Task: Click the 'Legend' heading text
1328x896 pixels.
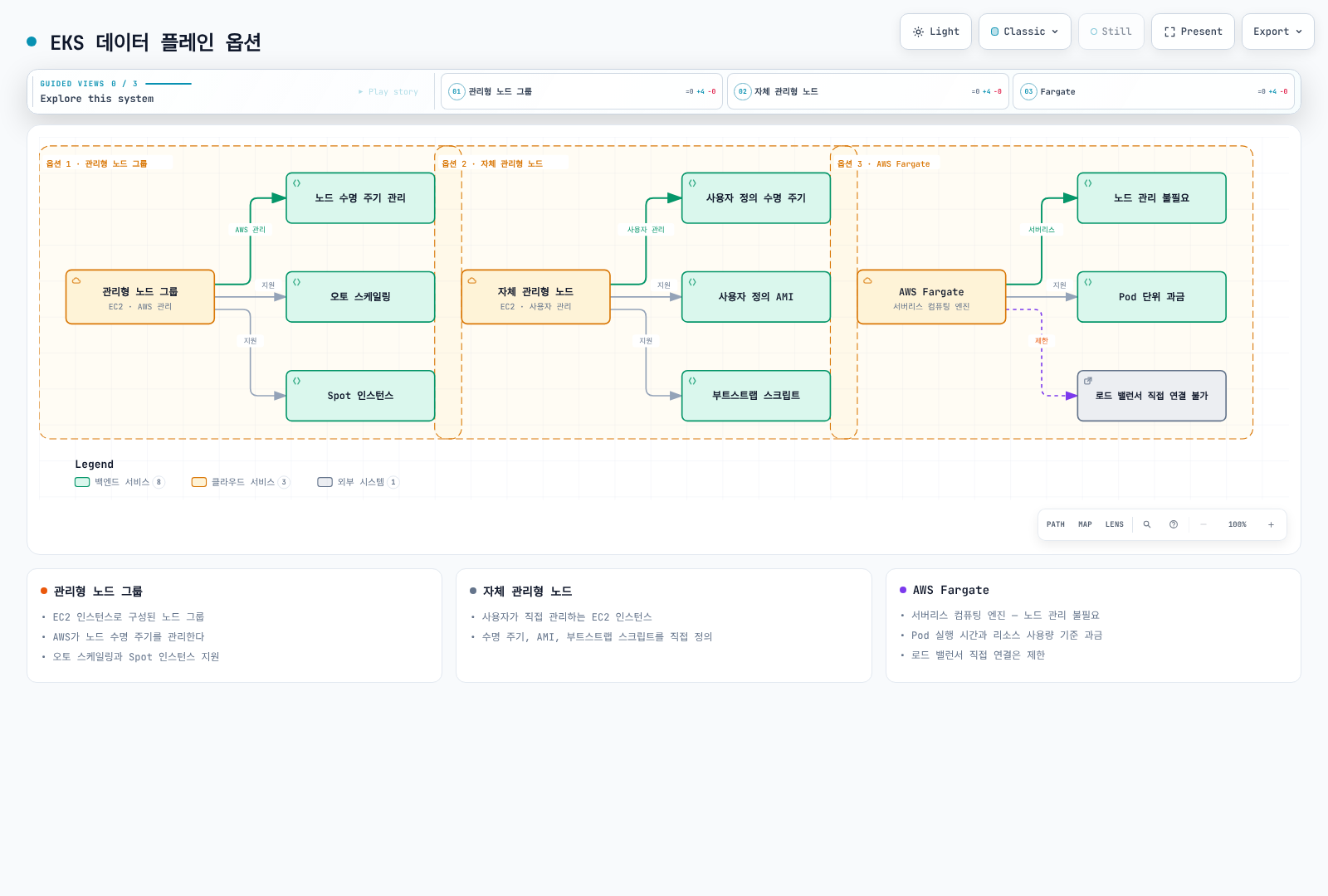Action: (x=94, y=465)
